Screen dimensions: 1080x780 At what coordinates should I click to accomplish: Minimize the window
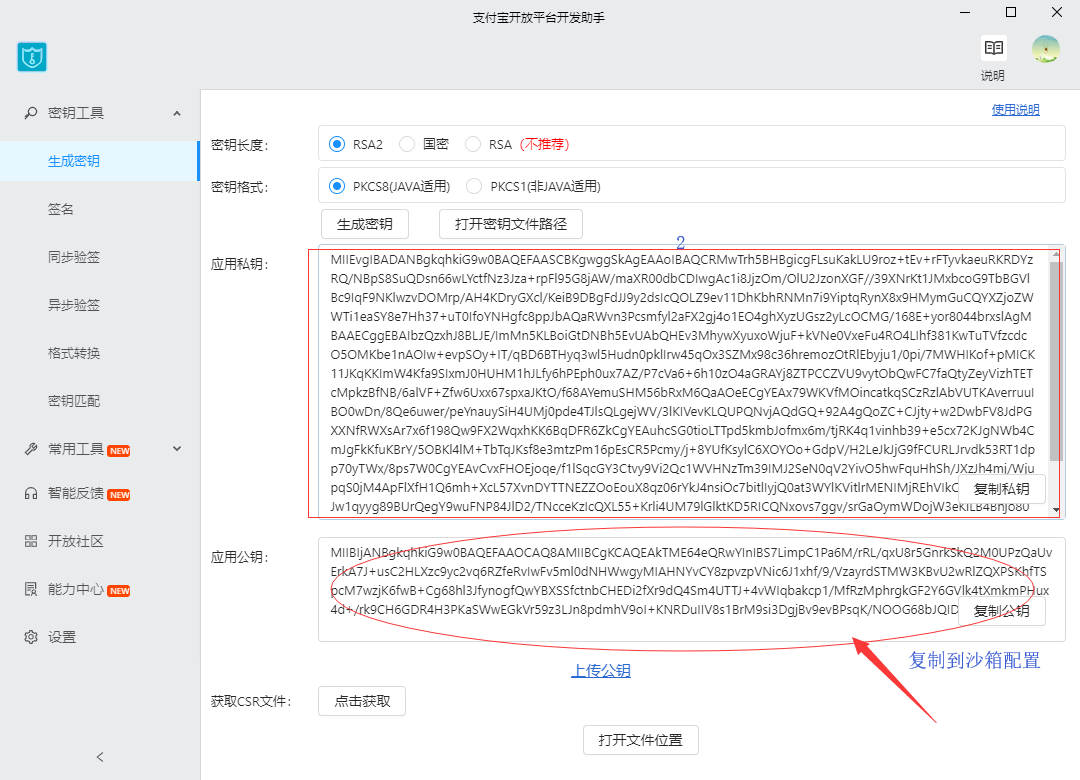point(965,12)
